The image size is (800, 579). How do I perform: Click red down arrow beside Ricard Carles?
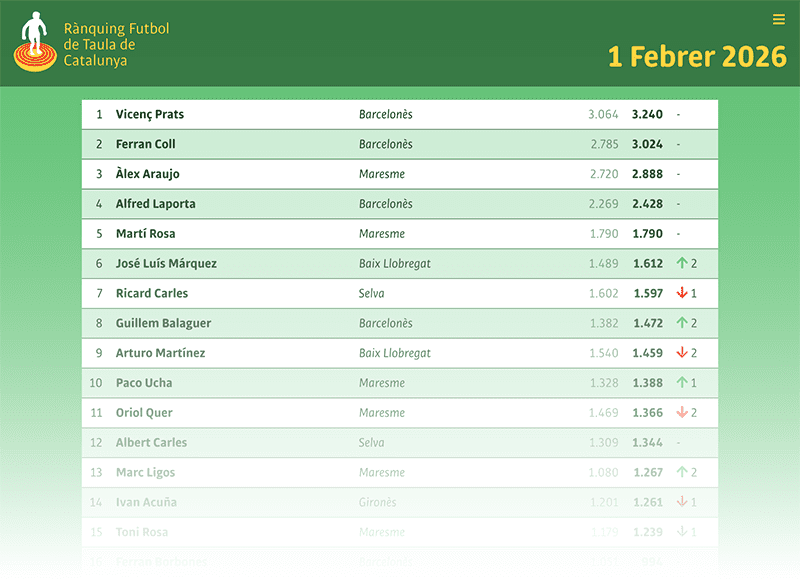pos(682,294)
